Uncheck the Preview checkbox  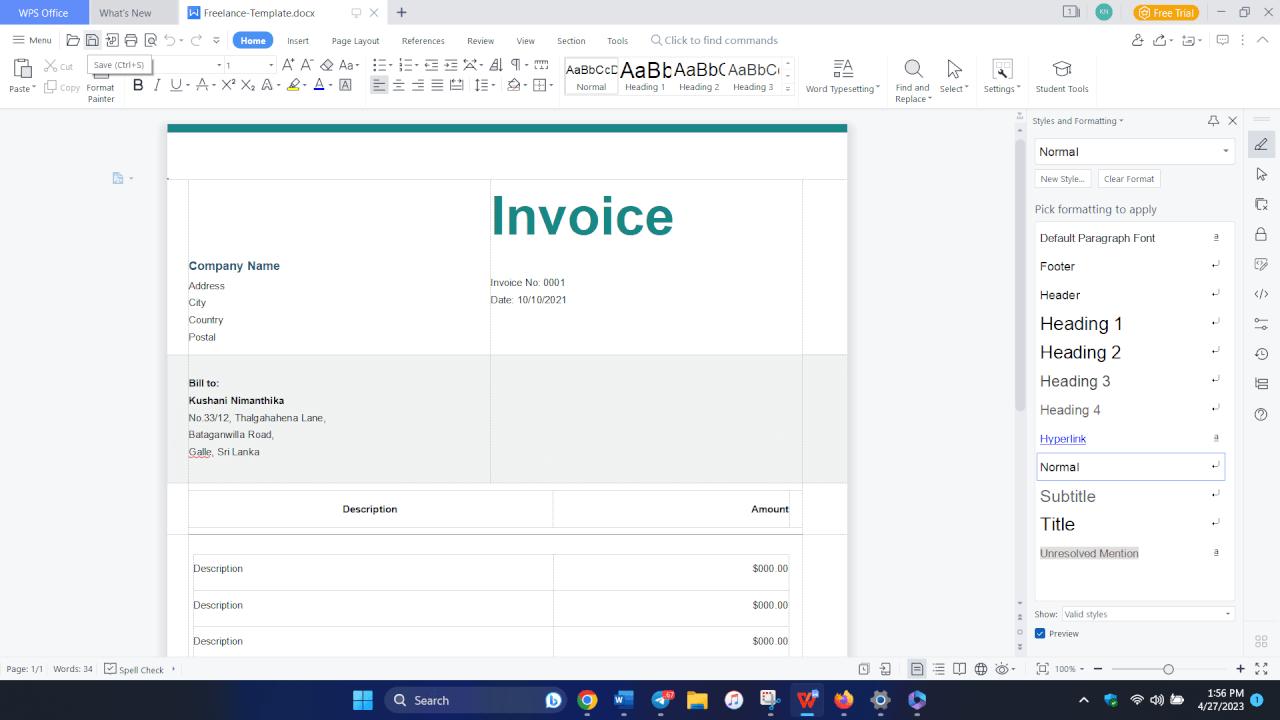tap(1040, 633)
